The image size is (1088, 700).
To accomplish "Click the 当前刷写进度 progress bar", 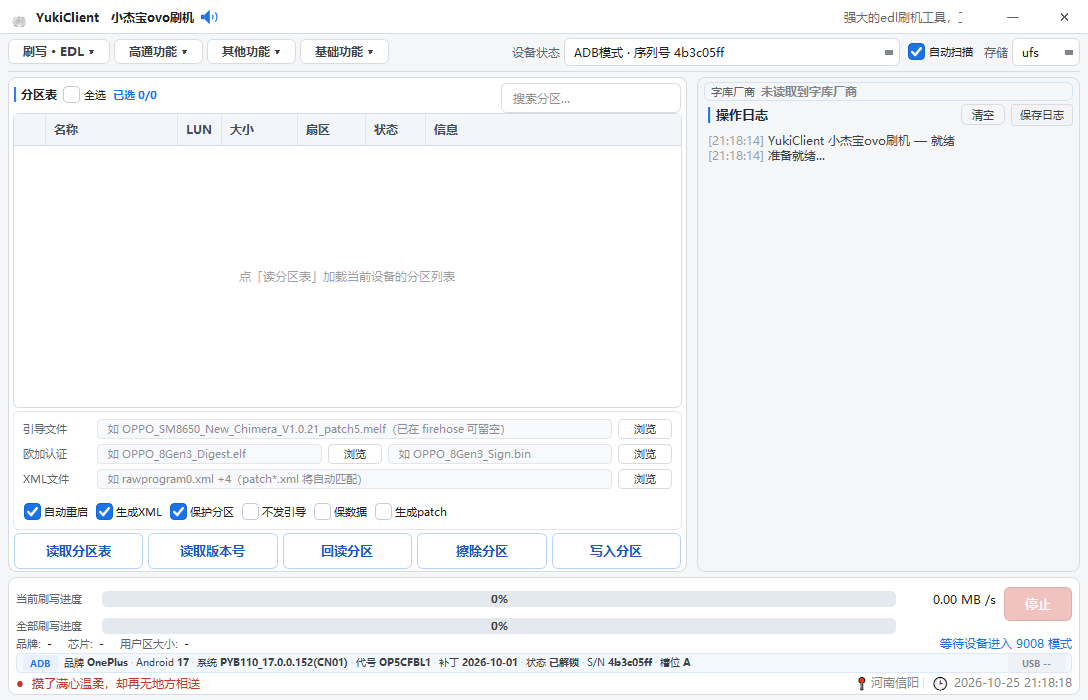I will tap(499, 599).
